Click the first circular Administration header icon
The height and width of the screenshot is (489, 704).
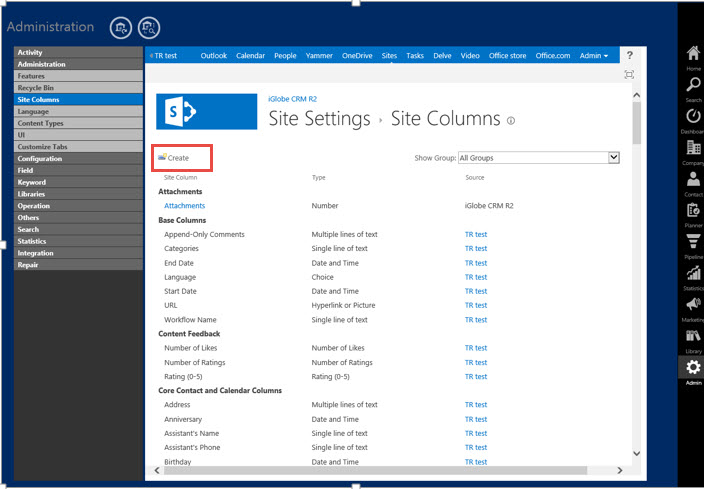point(121,28)
